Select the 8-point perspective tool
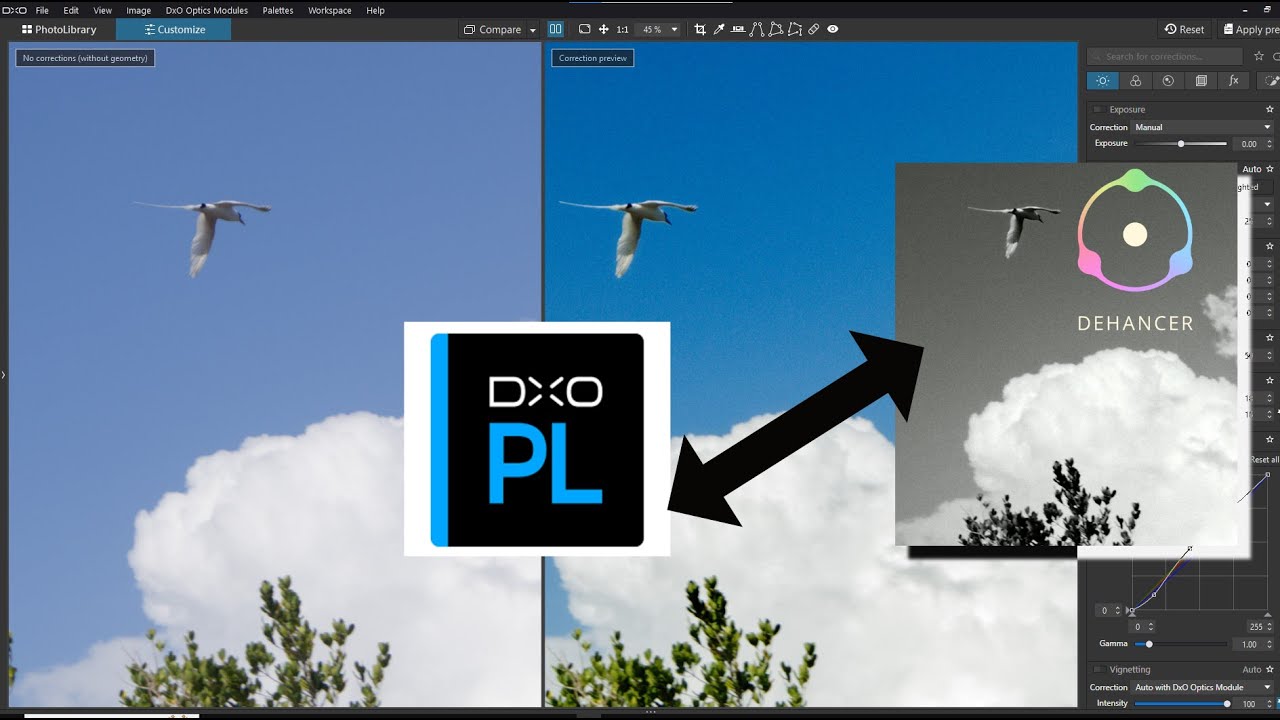Screen dimensions: 1280x720 click(795, 29)
